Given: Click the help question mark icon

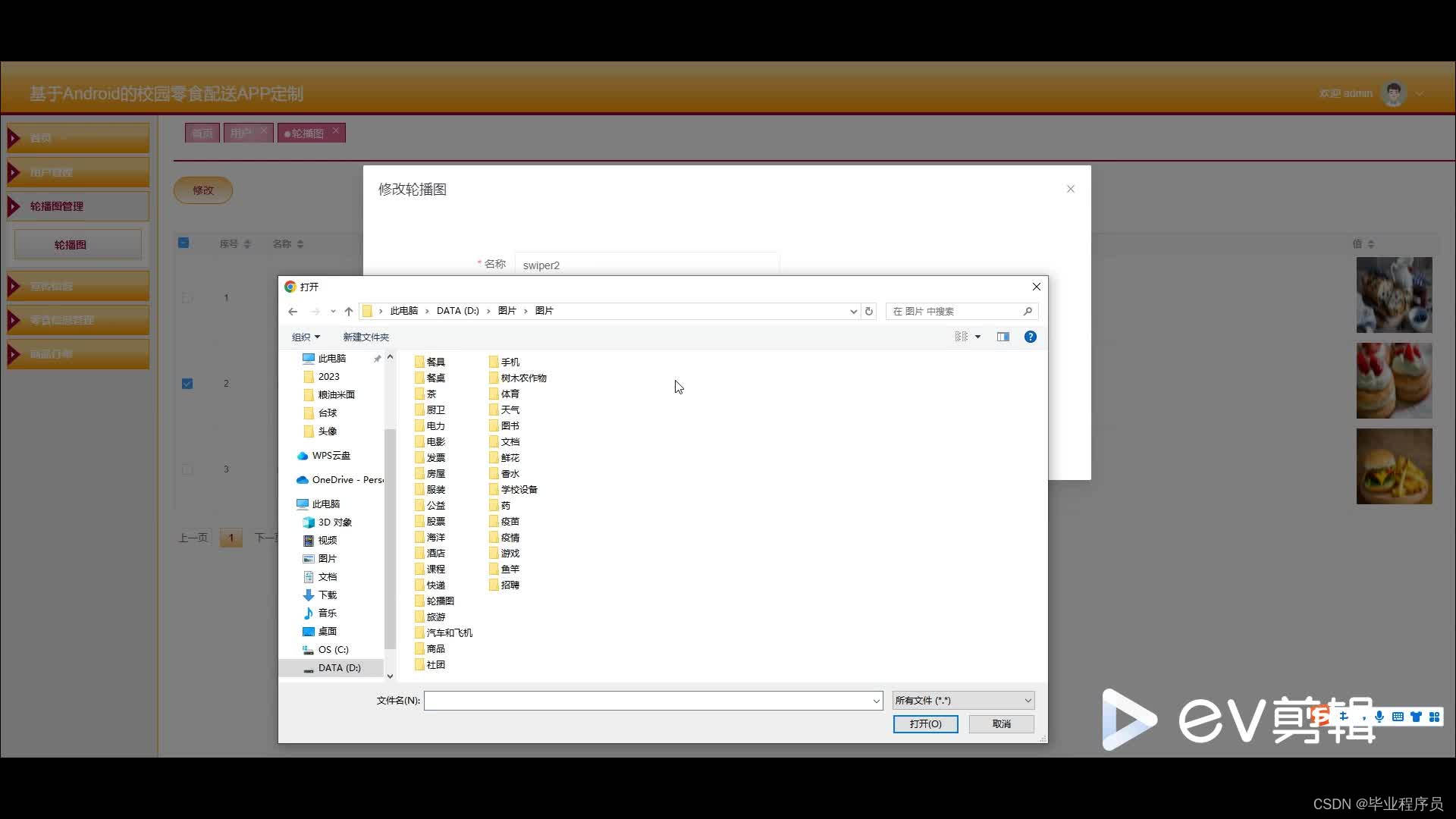Looking at the screenshot, I should [1030, 337].
